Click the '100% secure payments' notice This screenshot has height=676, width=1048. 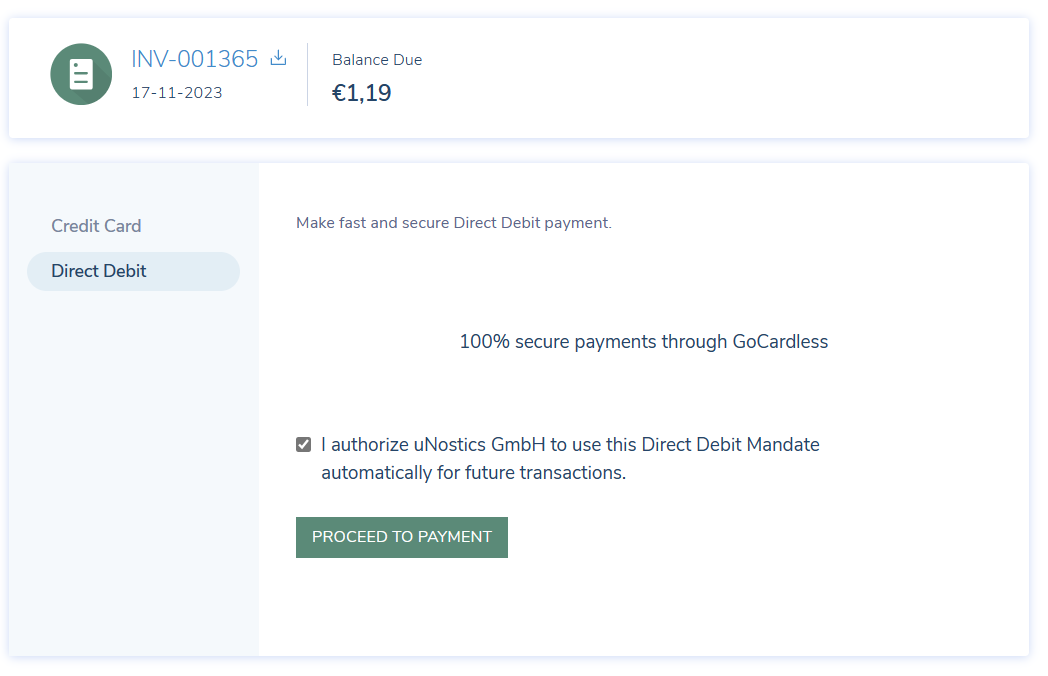point(644,342)
